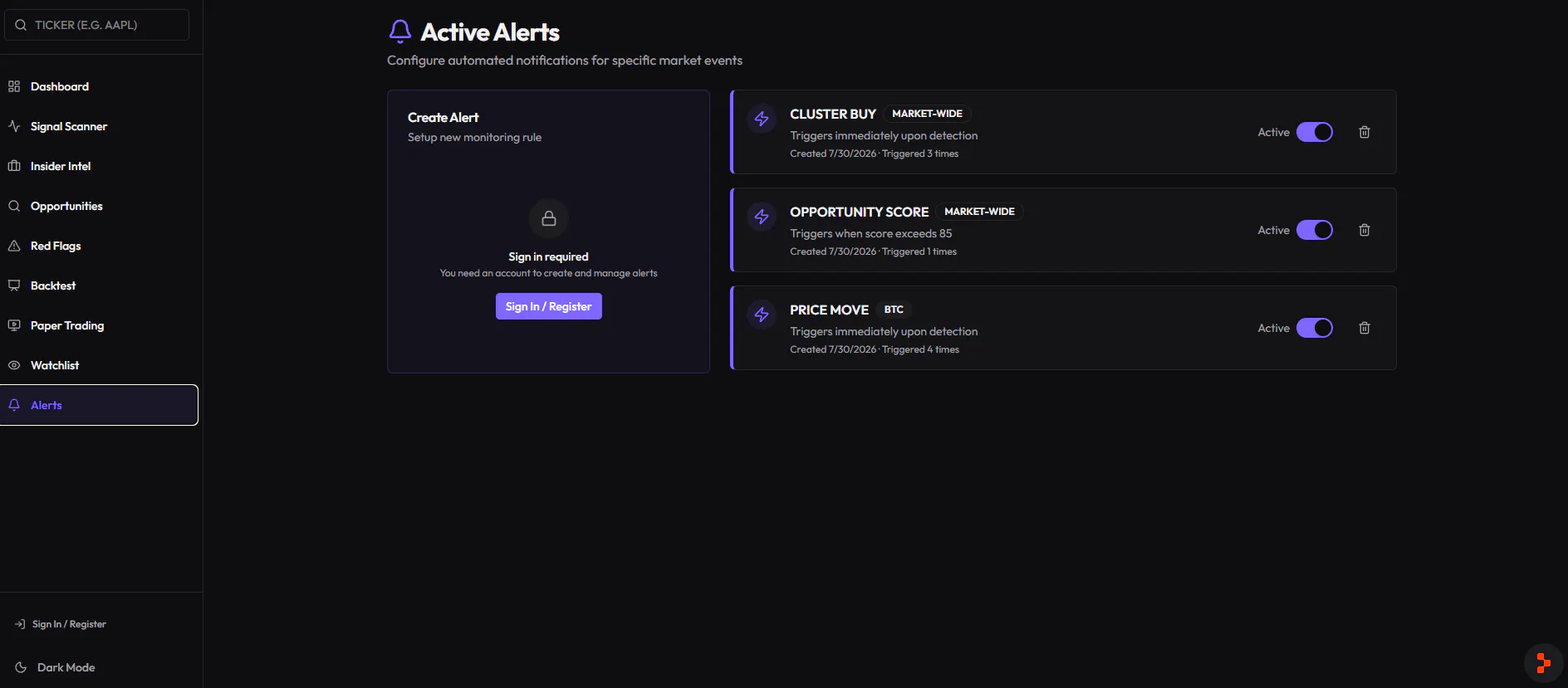Click the Paper Trading icon

14,325
